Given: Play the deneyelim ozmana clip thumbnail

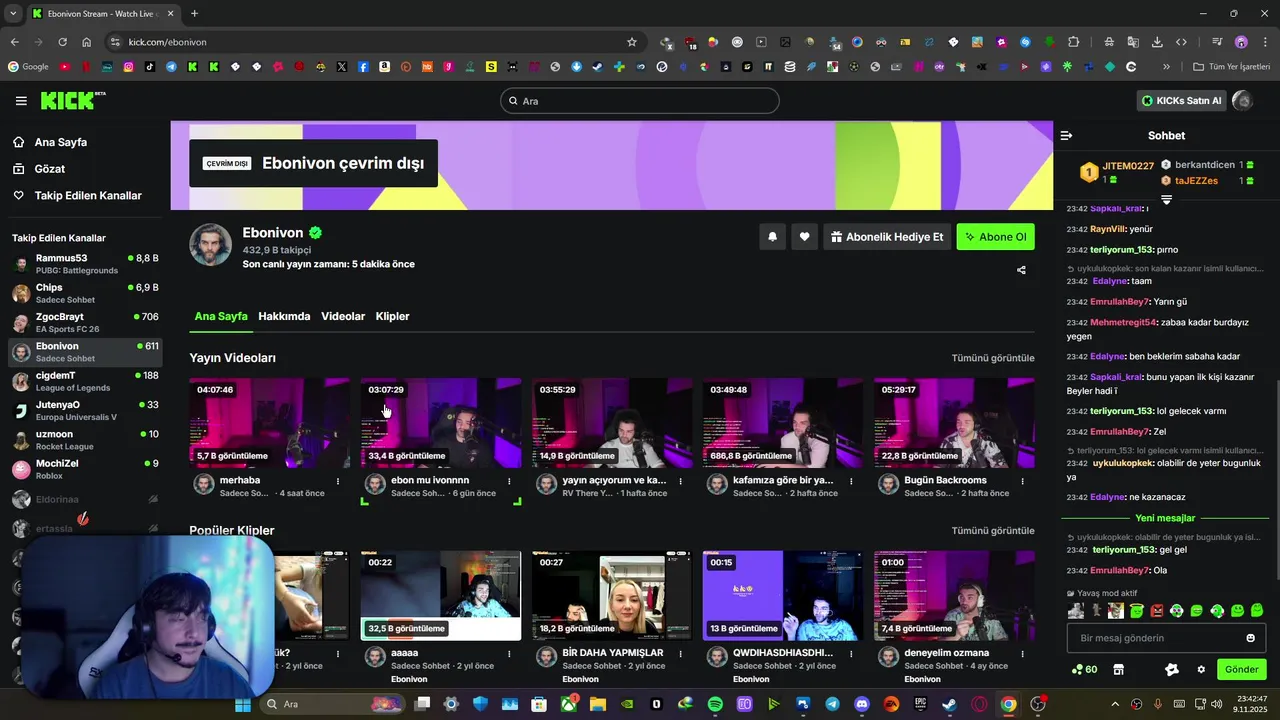Looking at the screenshot, I should (x=954, y=595).
